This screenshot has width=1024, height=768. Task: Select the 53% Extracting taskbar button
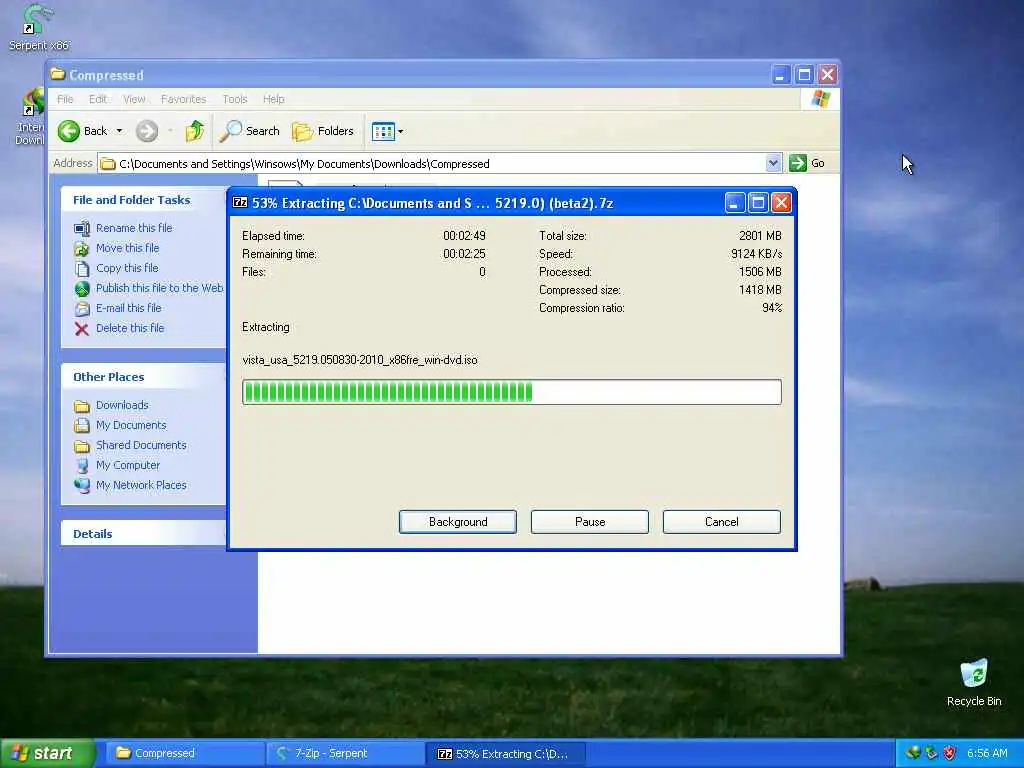click(x=506, y=754)
